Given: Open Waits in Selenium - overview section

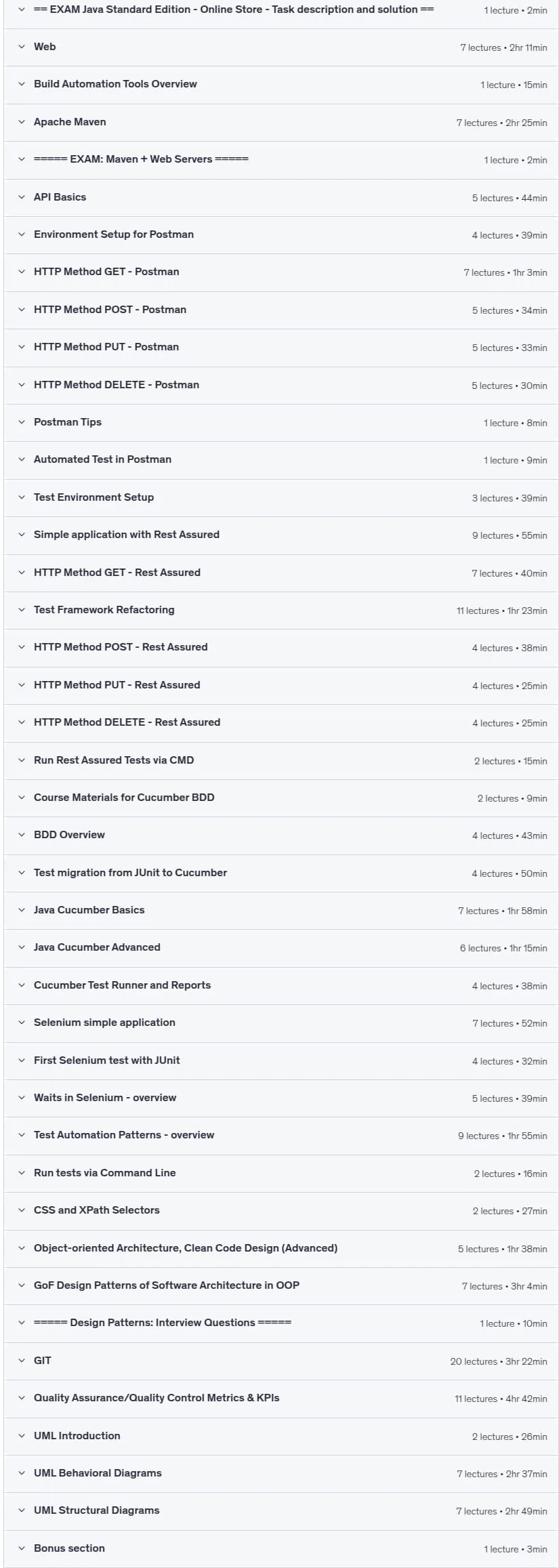Looking at the screenshot, I should pyautogui.click(x=281, y=1098).
